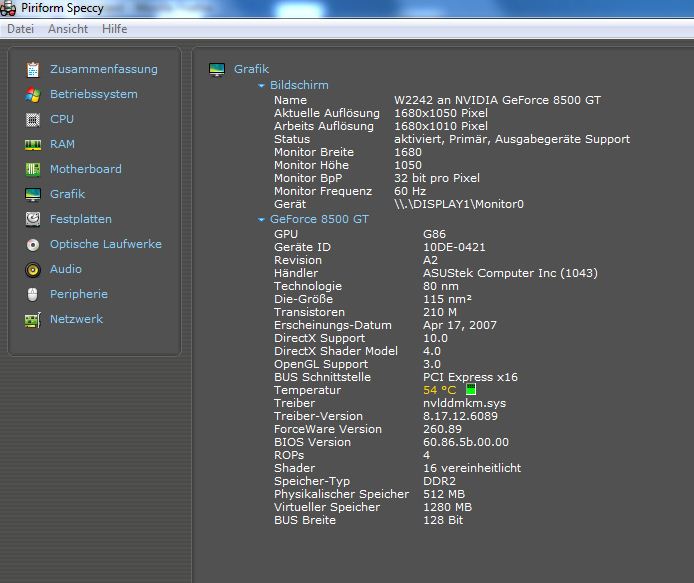Collapse the Bildschirm section arrow
The height and width of the screenshot is (583, 694).
[261, 85]
